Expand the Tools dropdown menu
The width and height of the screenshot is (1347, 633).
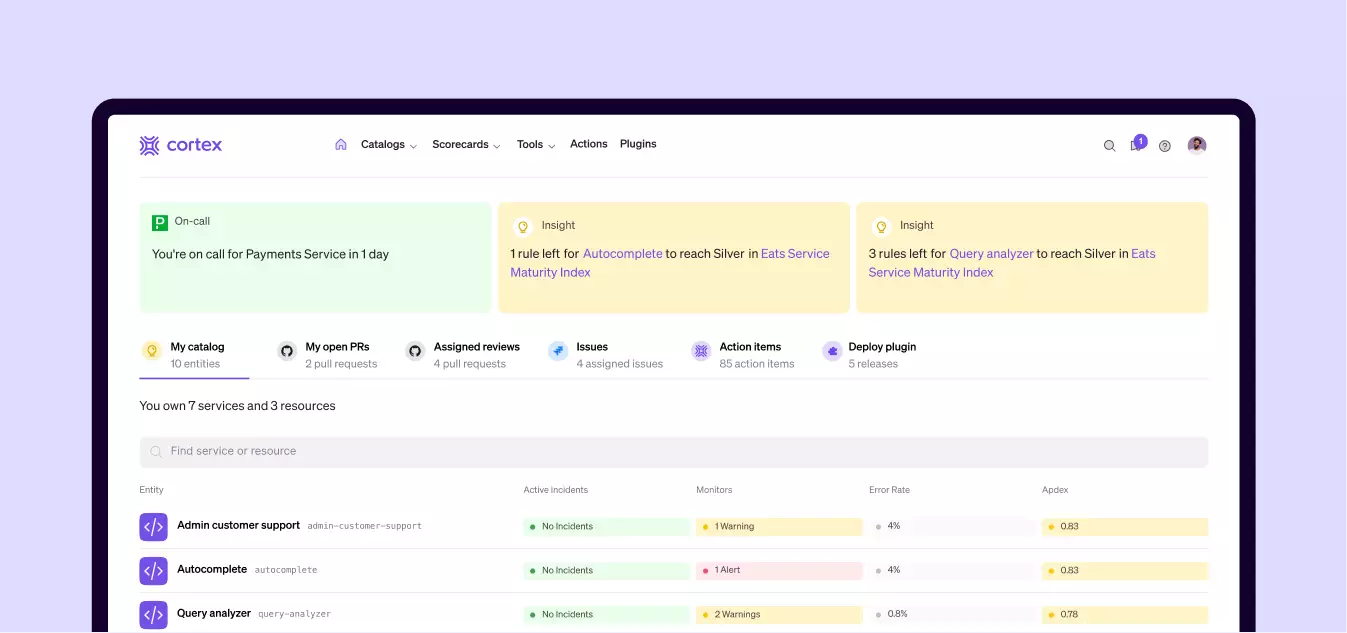click(535, 144)
